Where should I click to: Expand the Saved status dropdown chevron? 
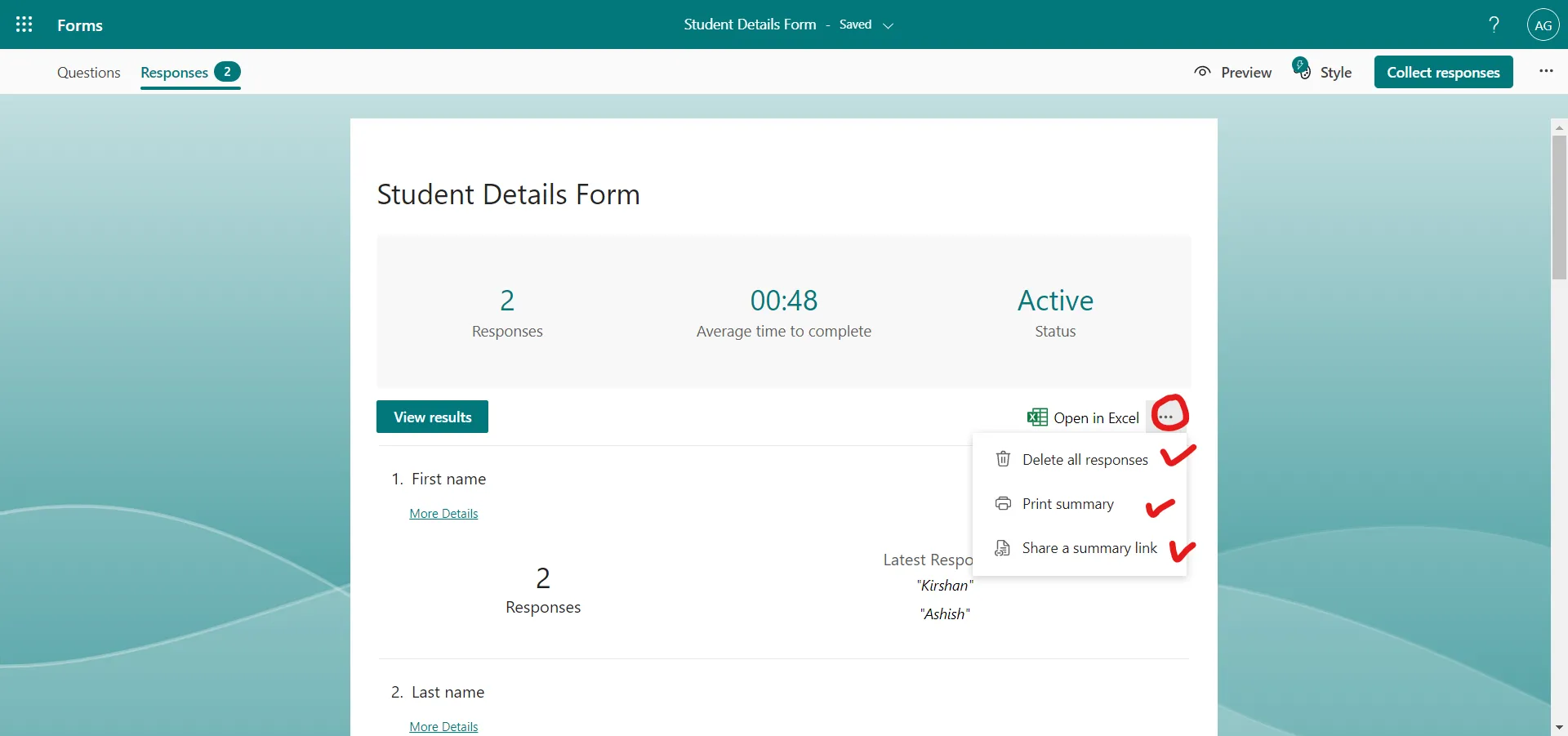(x=889, y=26)
